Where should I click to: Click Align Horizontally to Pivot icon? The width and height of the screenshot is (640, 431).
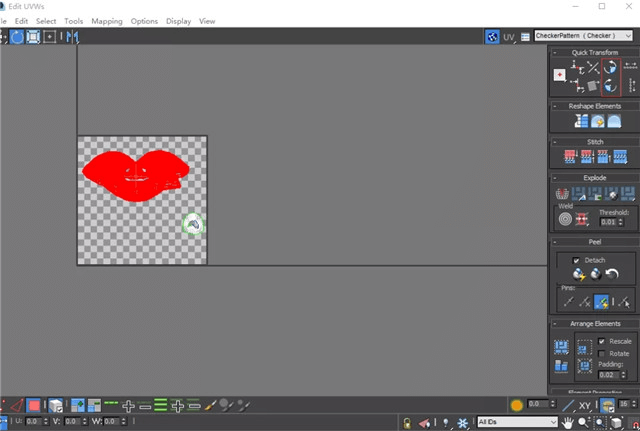[577, 67]
